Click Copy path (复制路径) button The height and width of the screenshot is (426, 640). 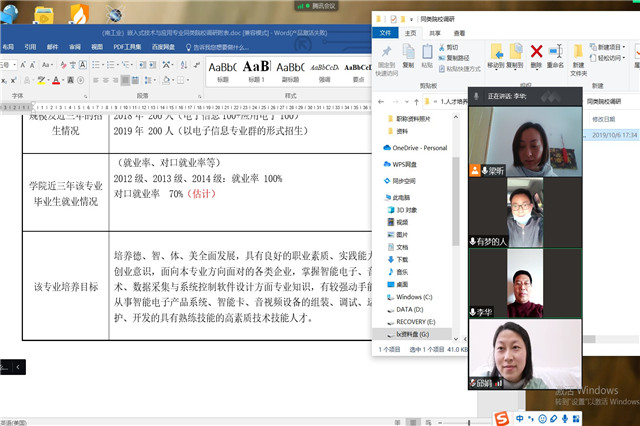point(458,58)
